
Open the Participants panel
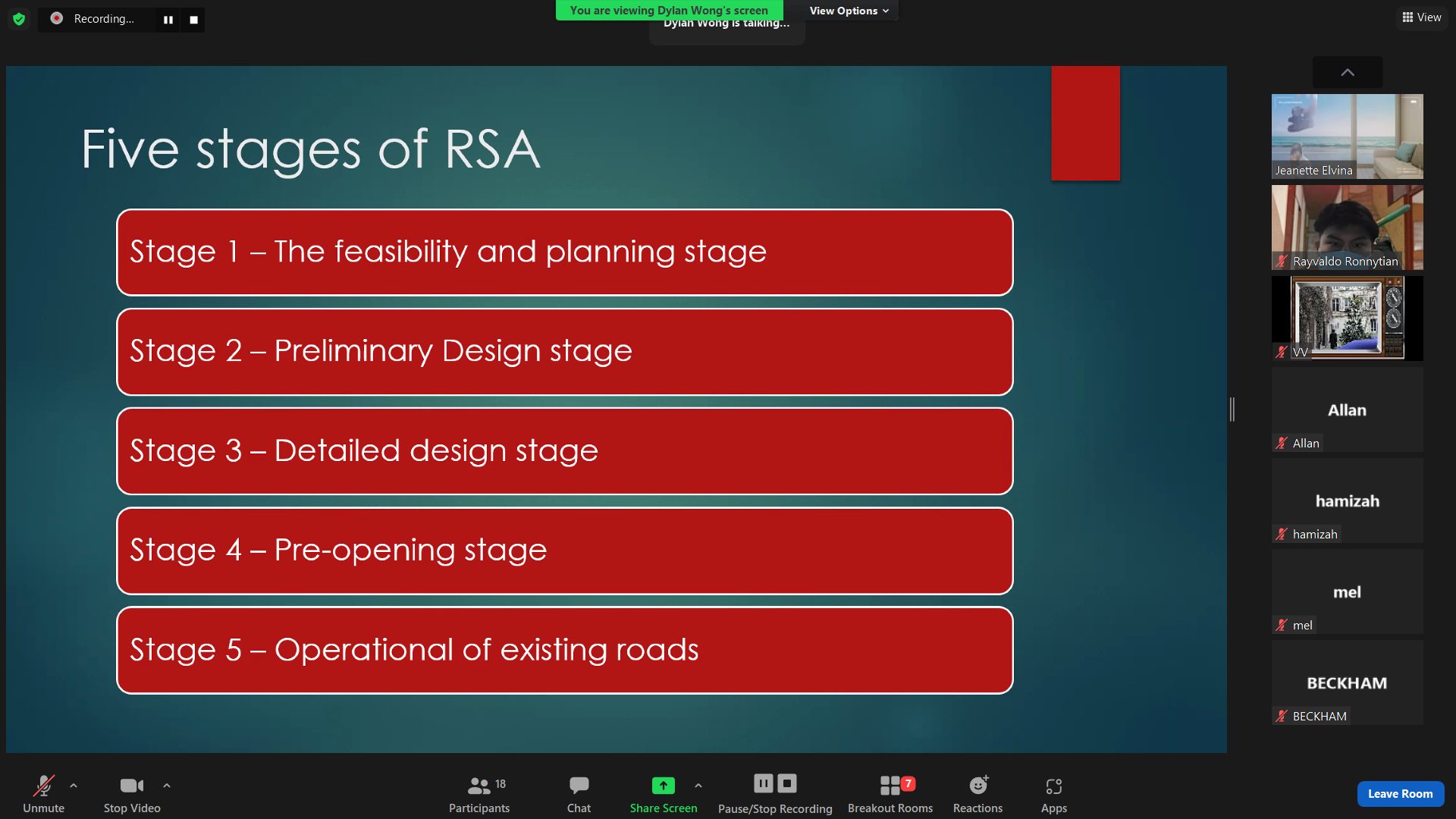[479, 794]
